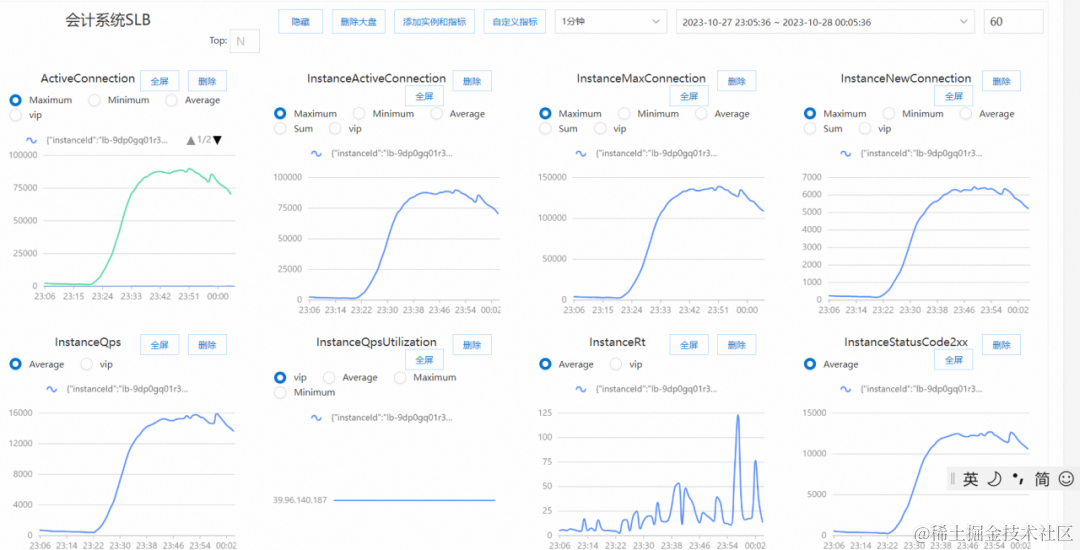1080x550 pixels.
Task: Select vip for InstanceQps
Action: click(87, 363)
